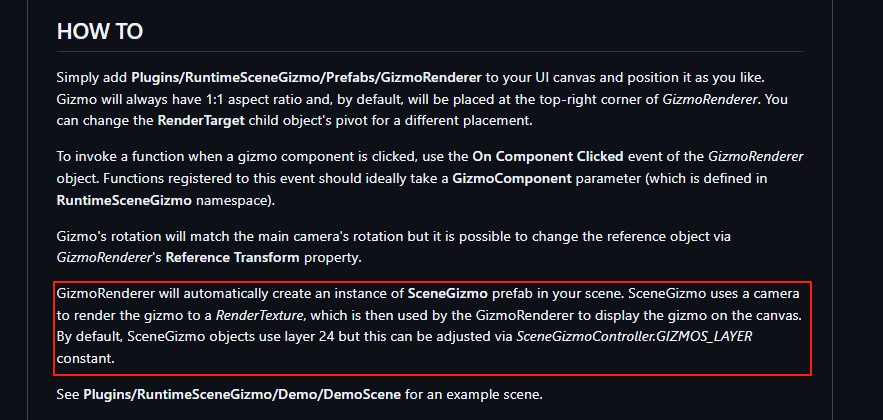Click the italic GizmoRenderer before the word object
883x420 pixels.
coord(755,156)
